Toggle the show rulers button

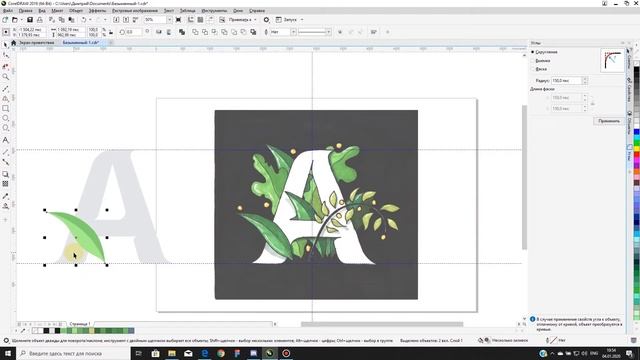191,20
